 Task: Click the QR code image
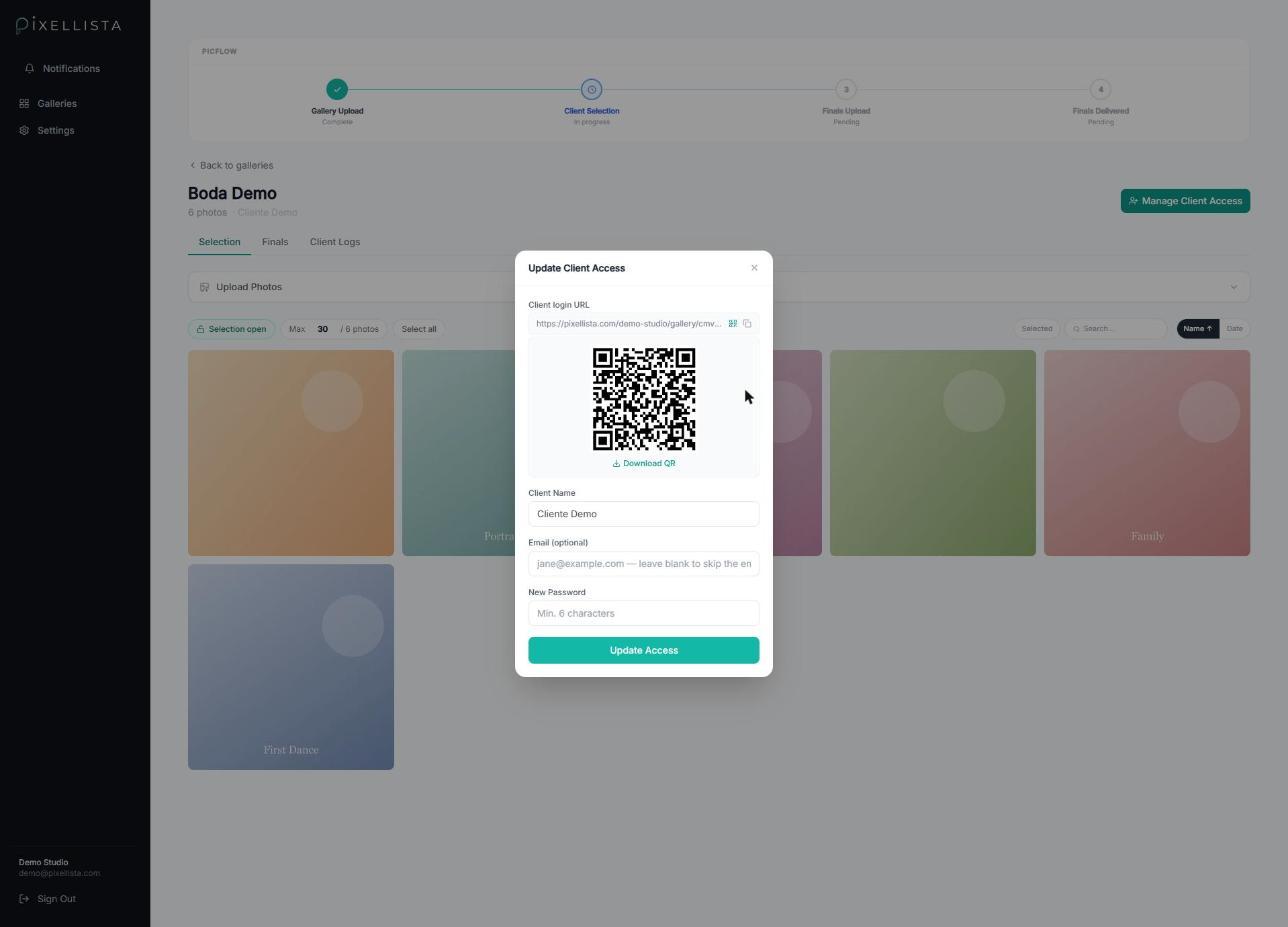click(x=644, y=399)
